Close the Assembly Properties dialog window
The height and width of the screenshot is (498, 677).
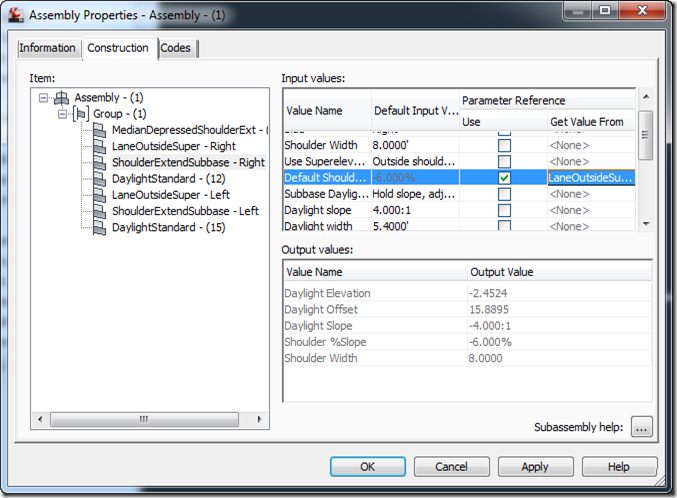click(x=642, y=10)
